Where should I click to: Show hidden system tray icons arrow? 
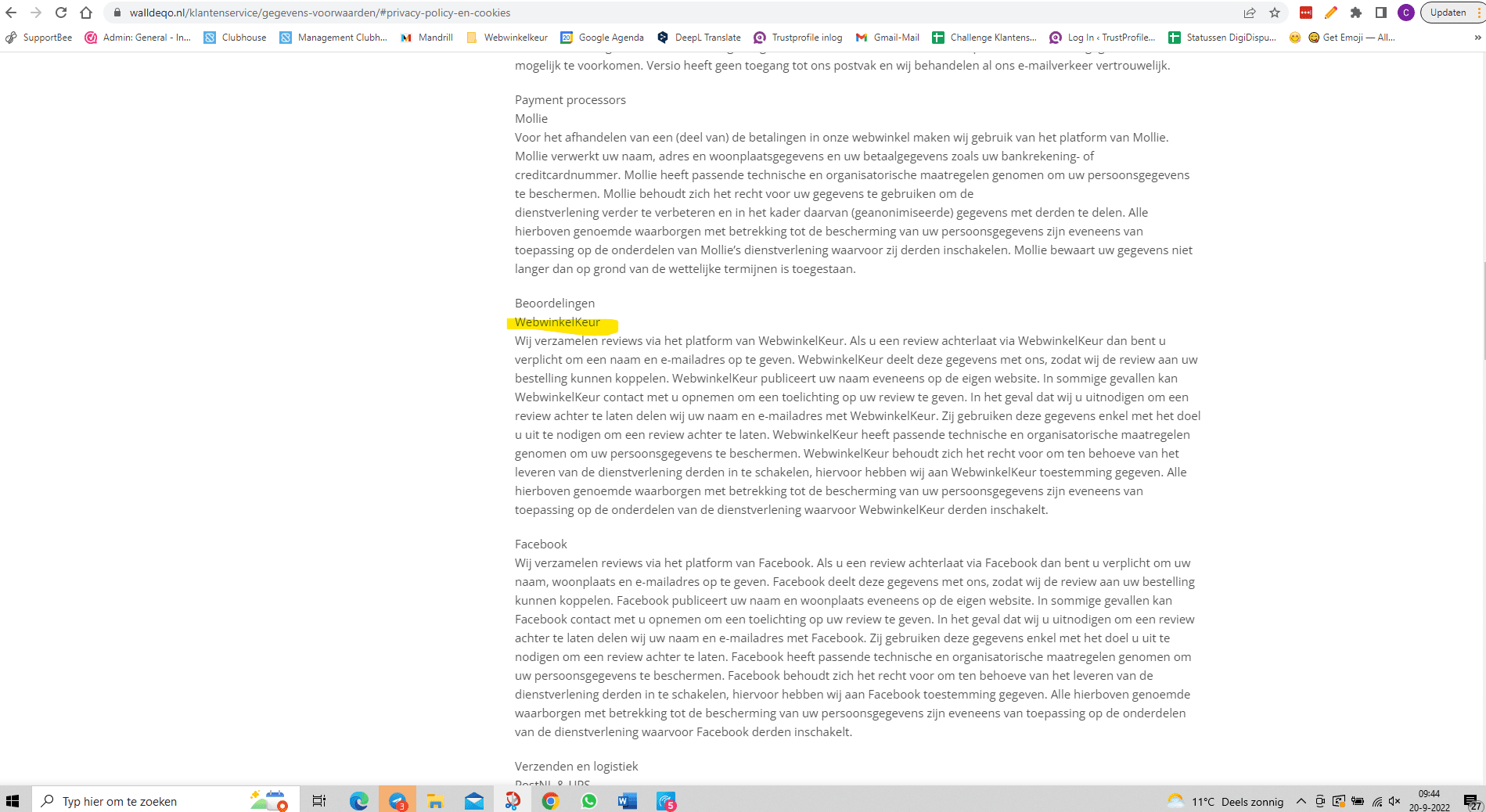pyautogui.click(x=1301, y=801)
